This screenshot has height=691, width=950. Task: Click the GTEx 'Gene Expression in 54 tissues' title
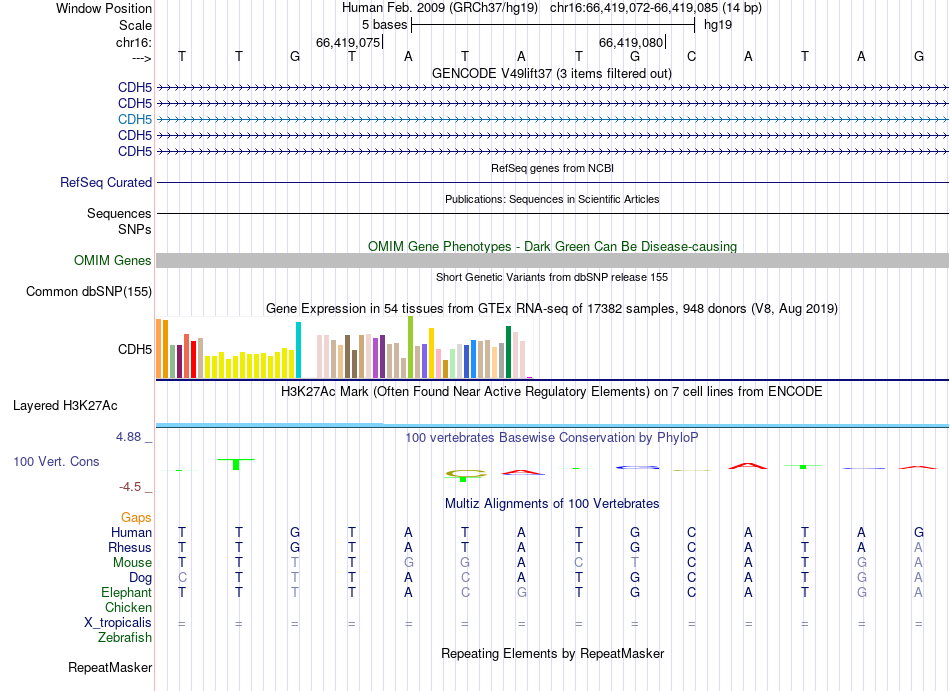552,309
